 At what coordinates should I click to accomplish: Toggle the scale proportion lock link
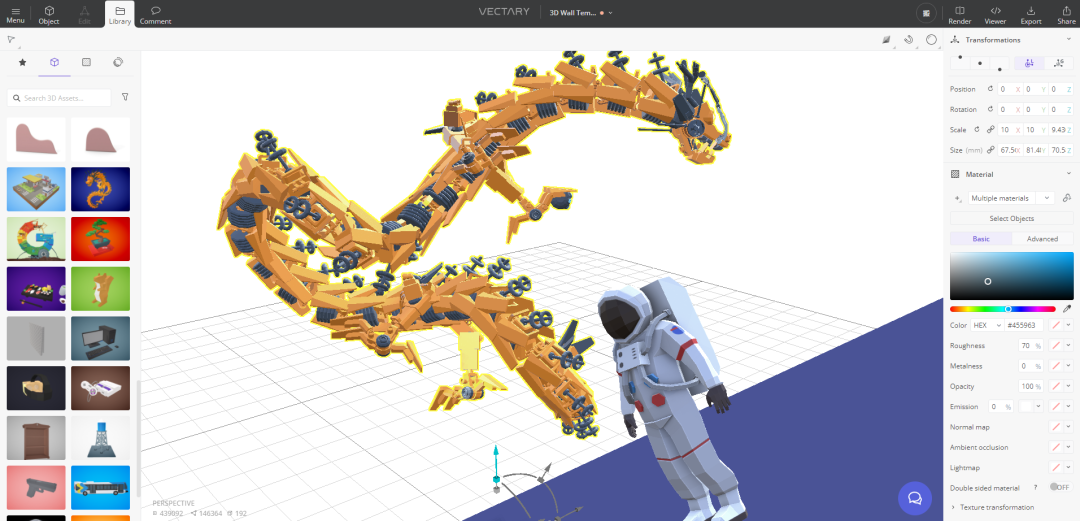(x=990, y=129)
